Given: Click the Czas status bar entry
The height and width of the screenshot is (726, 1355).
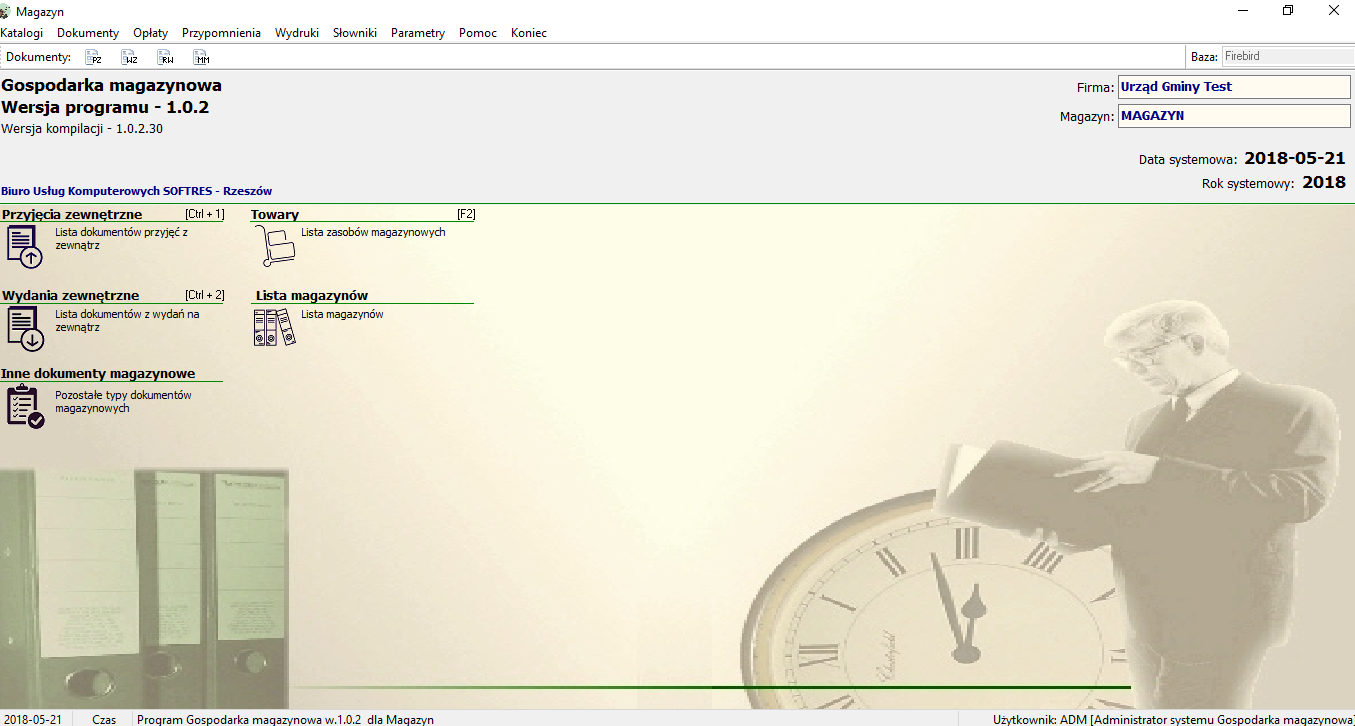Looking at the screenshot, I should pos(104,719).
